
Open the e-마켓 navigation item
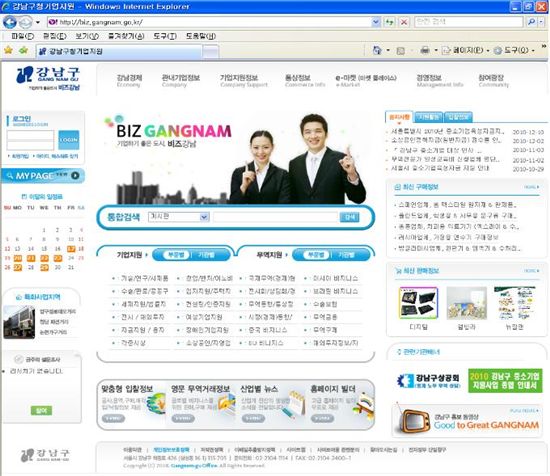click(x=366, y=81)
